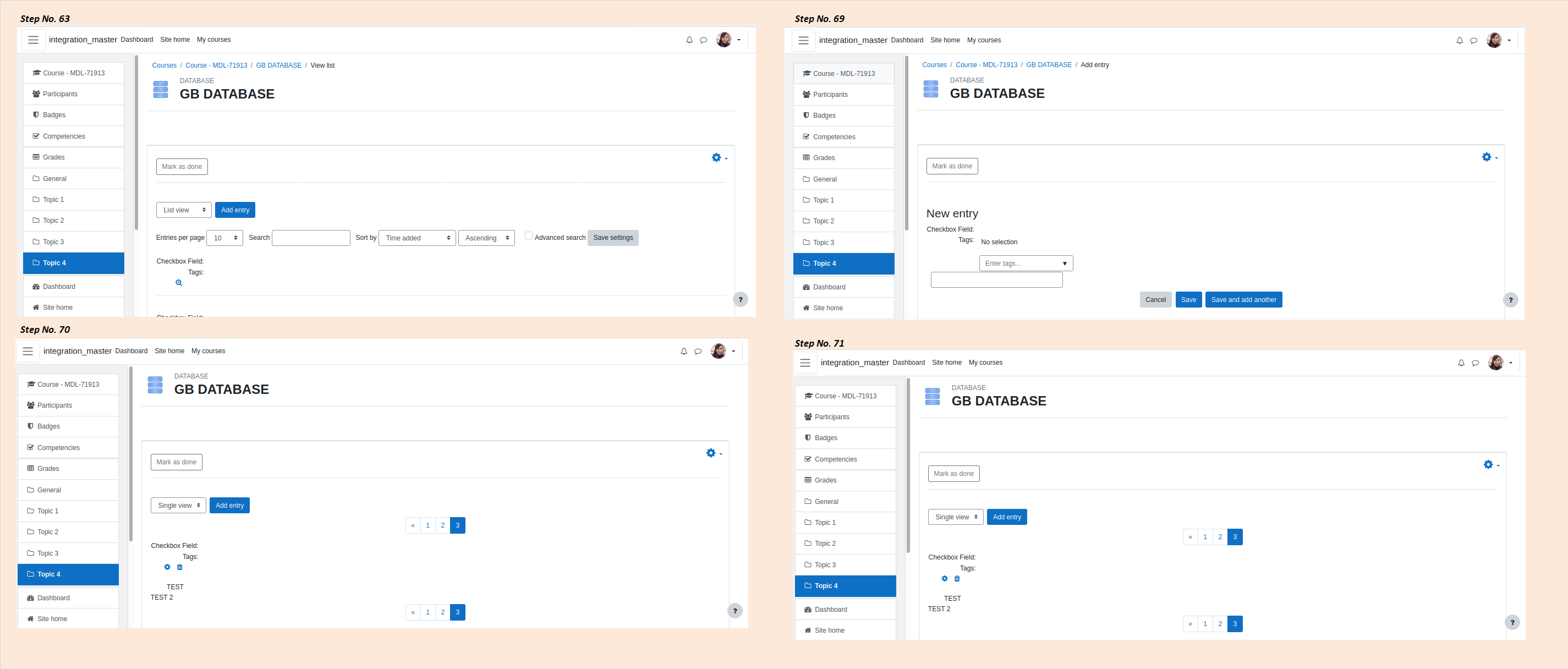The image size is (1568, 669).
Task: Click help question mark in Step 71
Action: [x=1512, y=623]
